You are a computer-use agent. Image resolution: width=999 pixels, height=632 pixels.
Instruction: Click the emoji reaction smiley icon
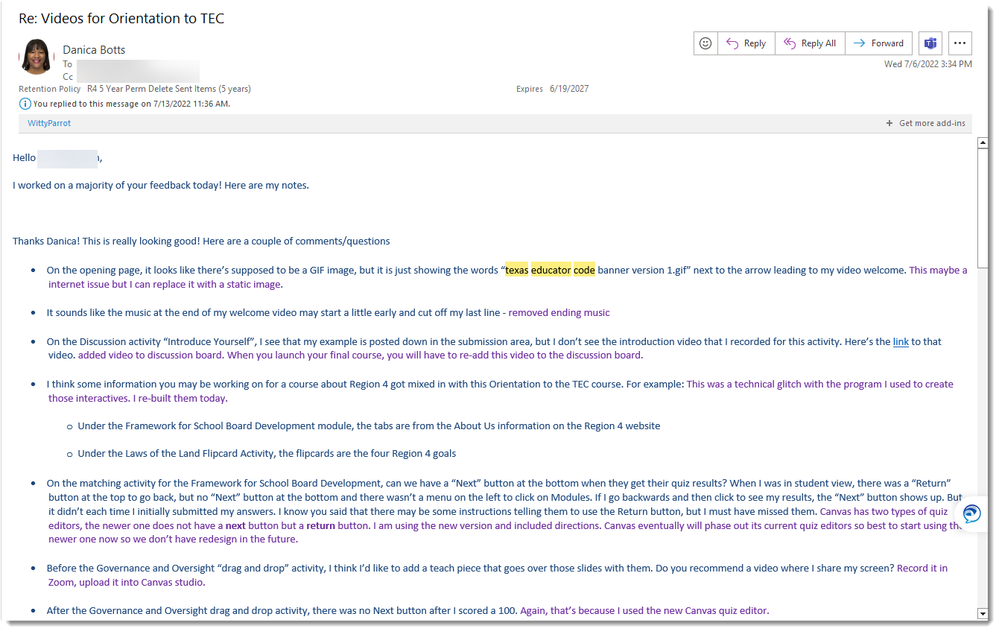pos(706,43)
